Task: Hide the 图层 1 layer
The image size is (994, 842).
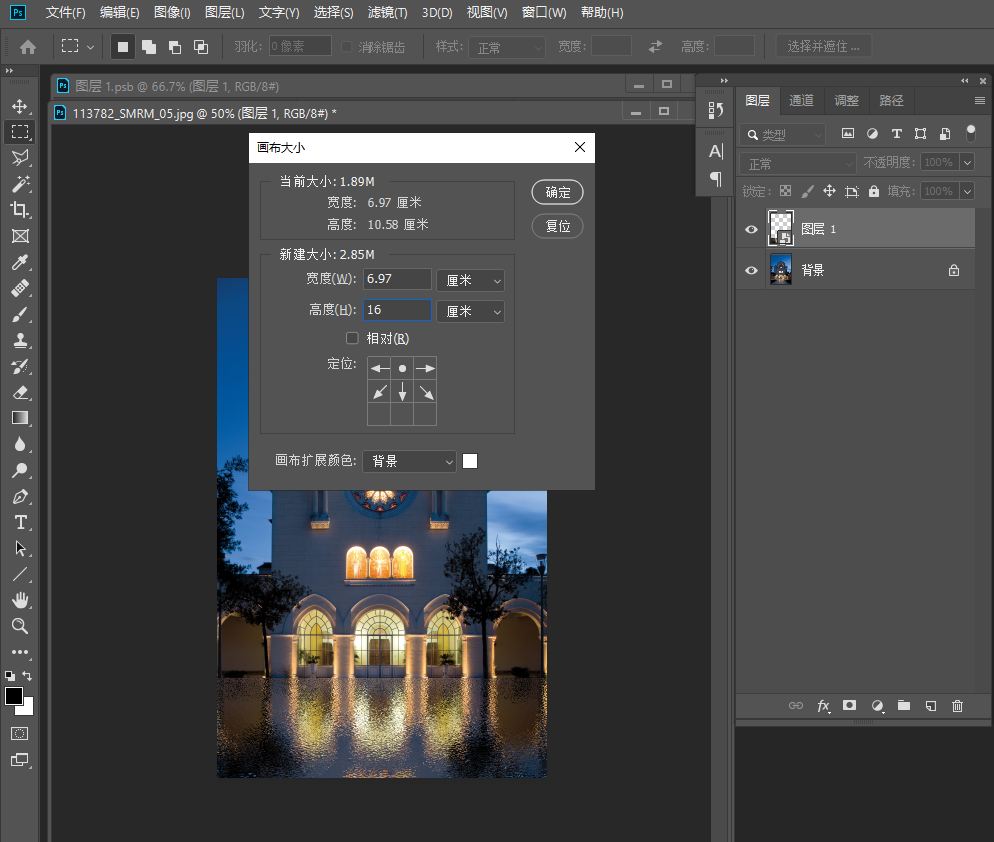Action: [751, 230]
